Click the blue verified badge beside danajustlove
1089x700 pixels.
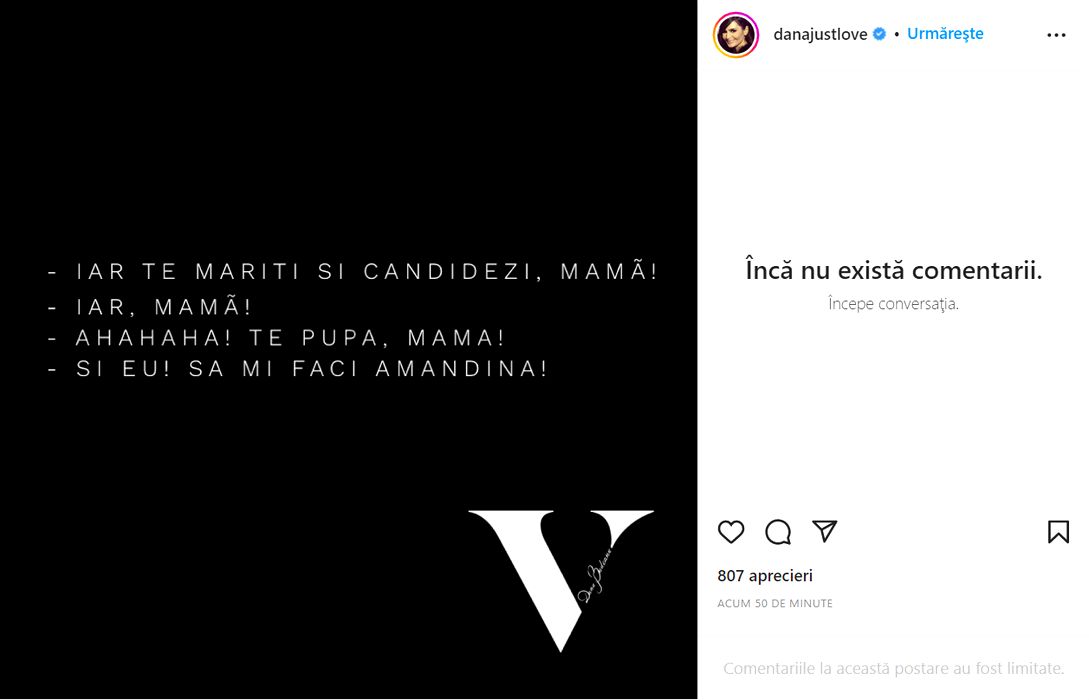(x=880, y=34)
